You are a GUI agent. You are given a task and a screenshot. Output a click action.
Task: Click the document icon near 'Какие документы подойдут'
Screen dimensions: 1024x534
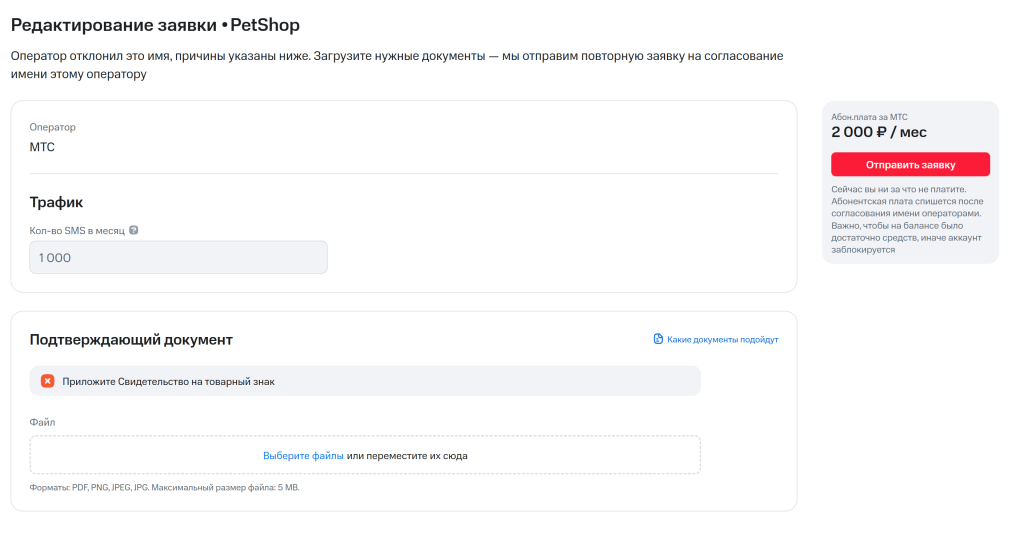point(658,339)
